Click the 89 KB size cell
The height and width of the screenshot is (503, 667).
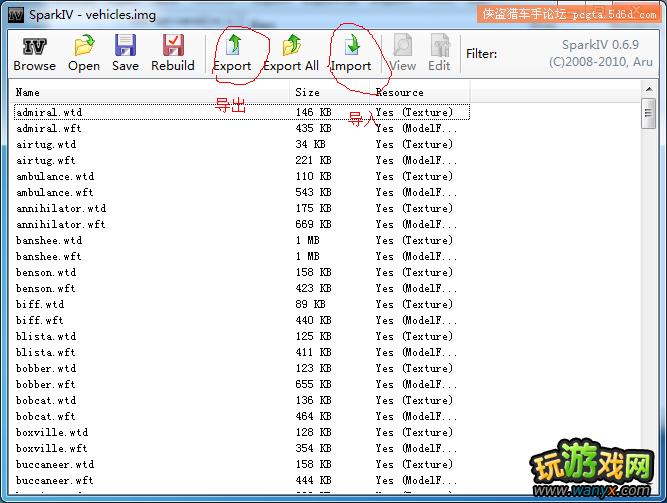pyautogui.click(x=311, y=304)
